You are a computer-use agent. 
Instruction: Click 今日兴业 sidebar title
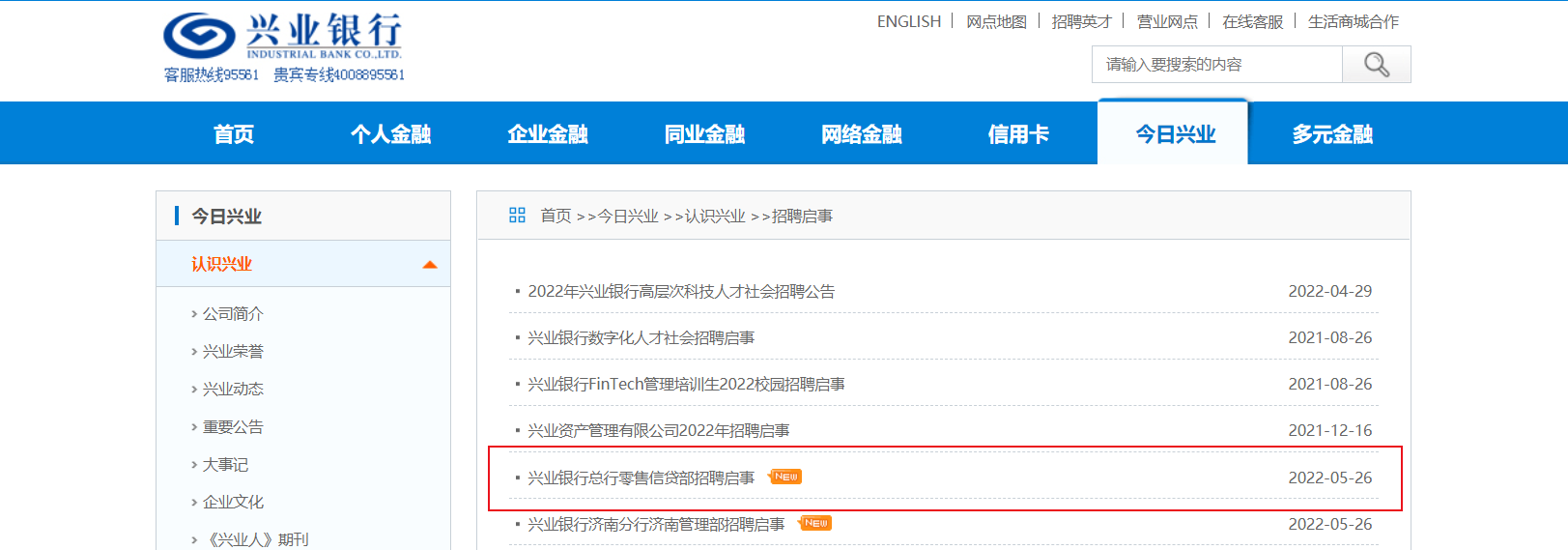(226, 217)
